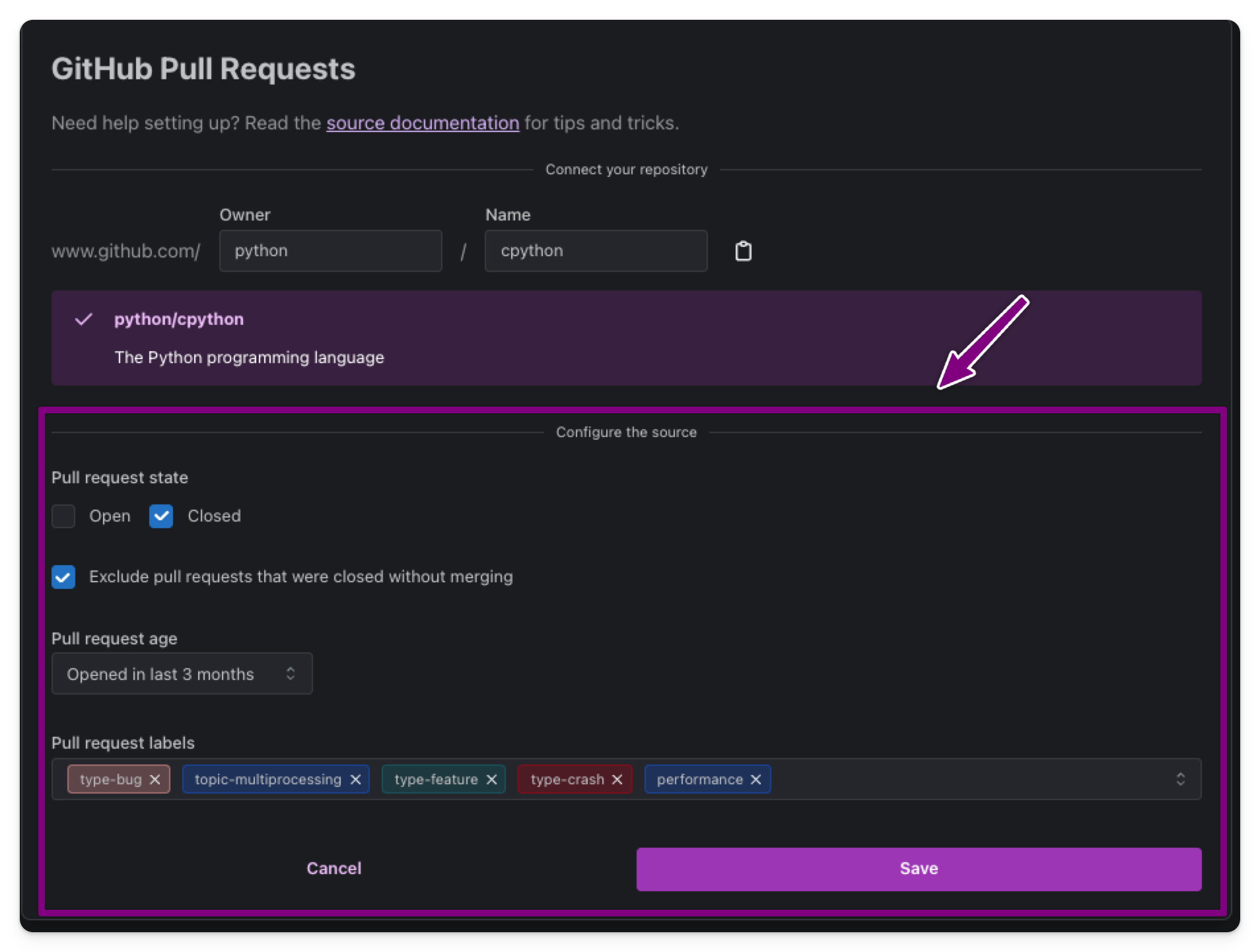Click the clipboard paste icon beside Name

[x=743, y=251]
